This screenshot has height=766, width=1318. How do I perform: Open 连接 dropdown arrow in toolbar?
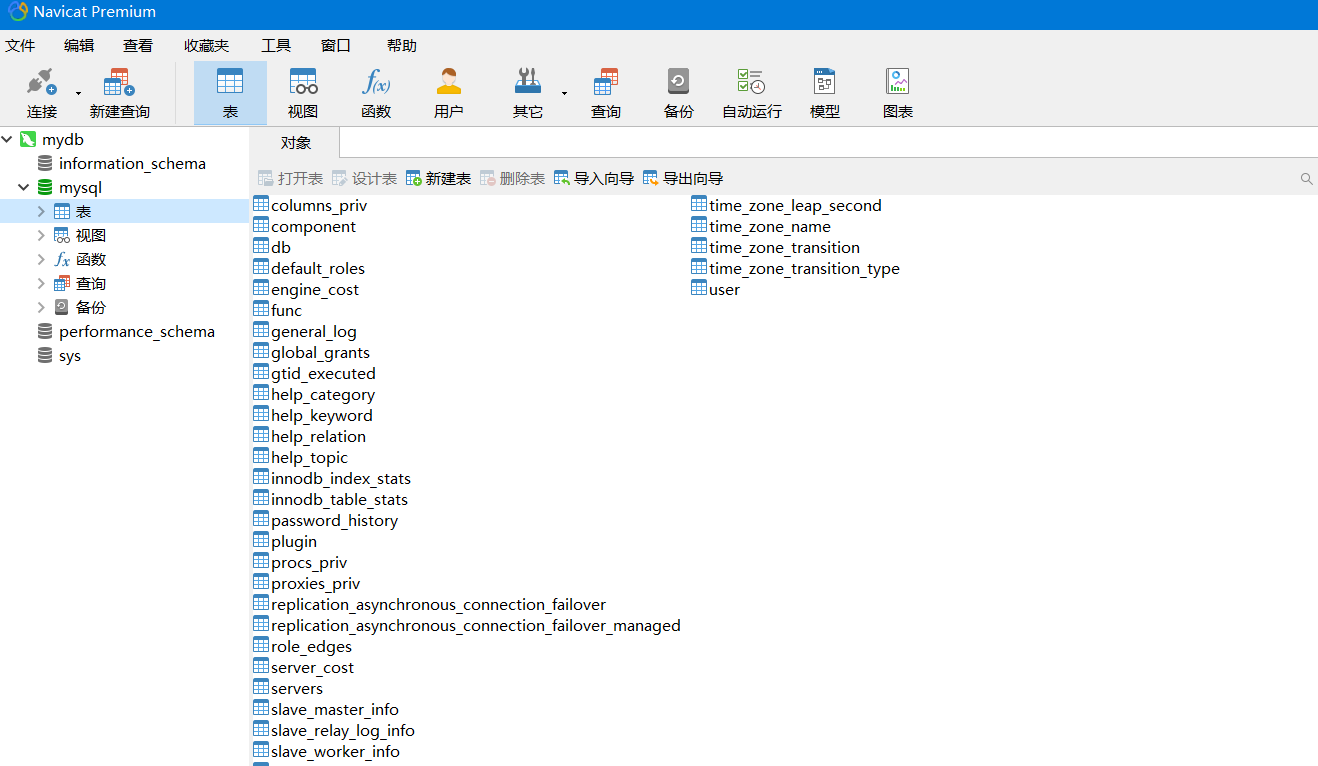[x=78, y=94]
